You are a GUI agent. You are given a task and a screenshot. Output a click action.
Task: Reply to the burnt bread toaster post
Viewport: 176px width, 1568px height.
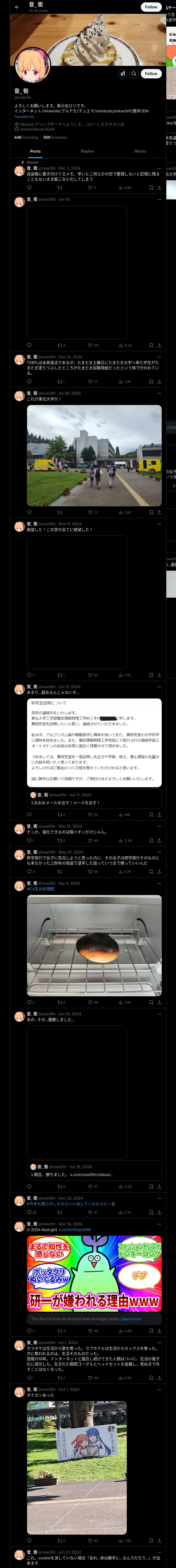[29, 1002]
